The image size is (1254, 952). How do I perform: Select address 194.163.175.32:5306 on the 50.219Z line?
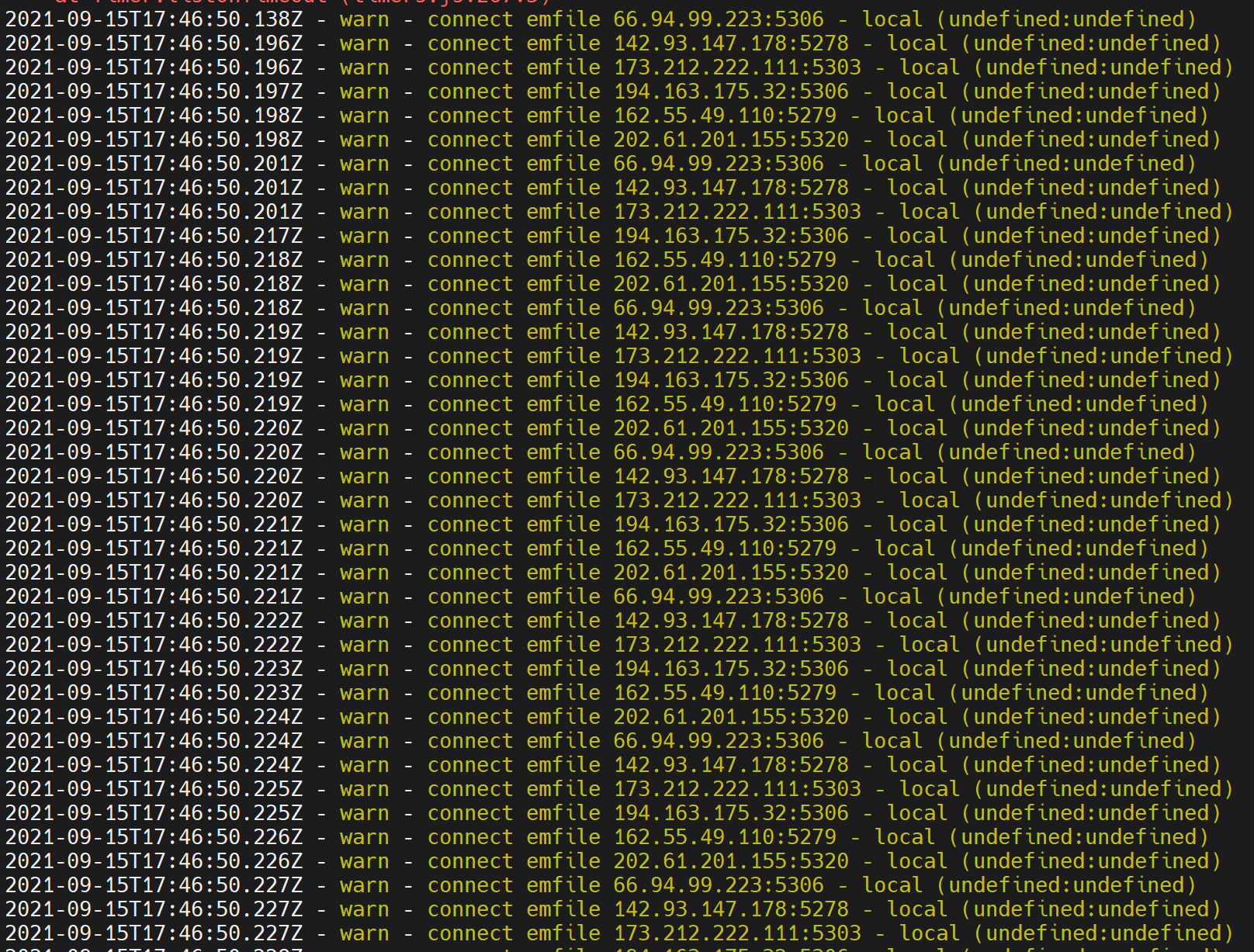pos(731,380)
